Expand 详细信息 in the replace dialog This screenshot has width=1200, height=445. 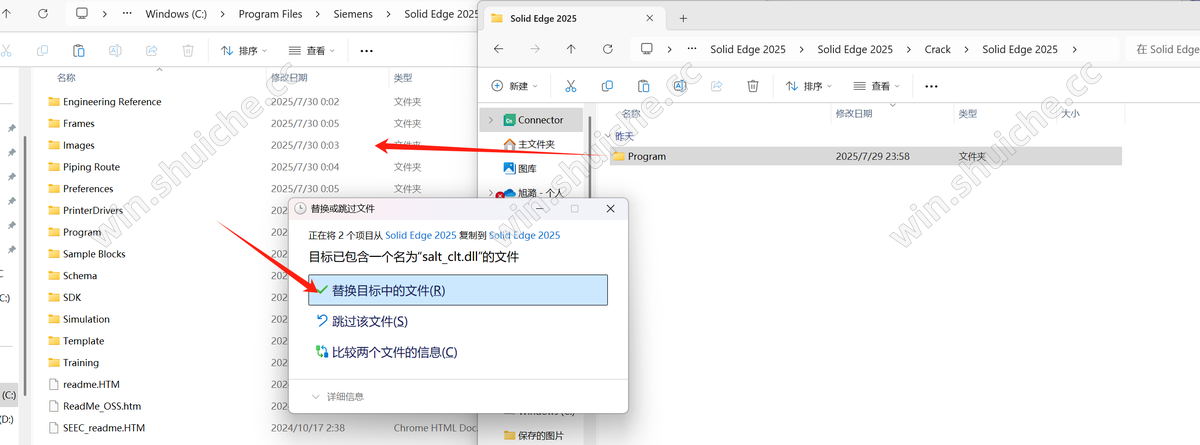tap(339, 396)
